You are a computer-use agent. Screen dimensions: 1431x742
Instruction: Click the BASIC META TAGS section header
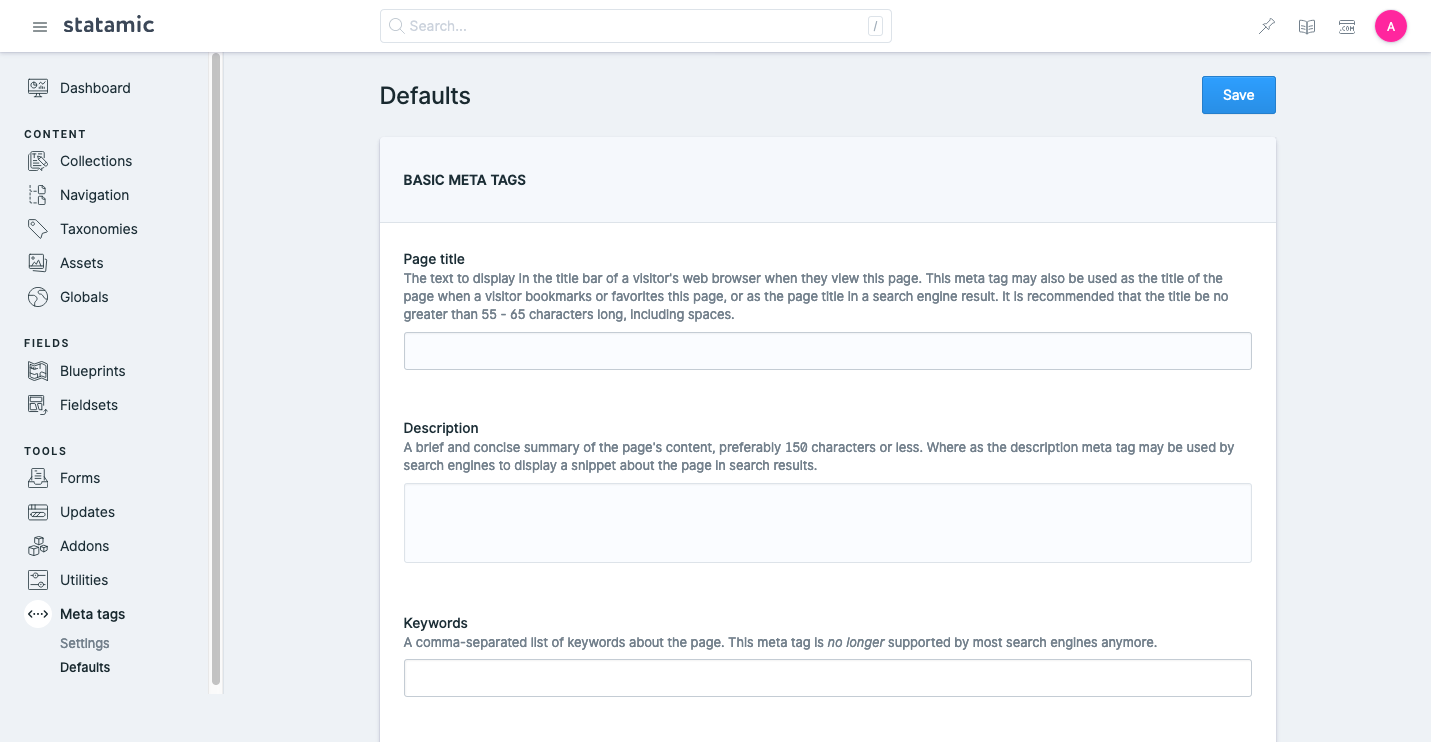[464, 180]
